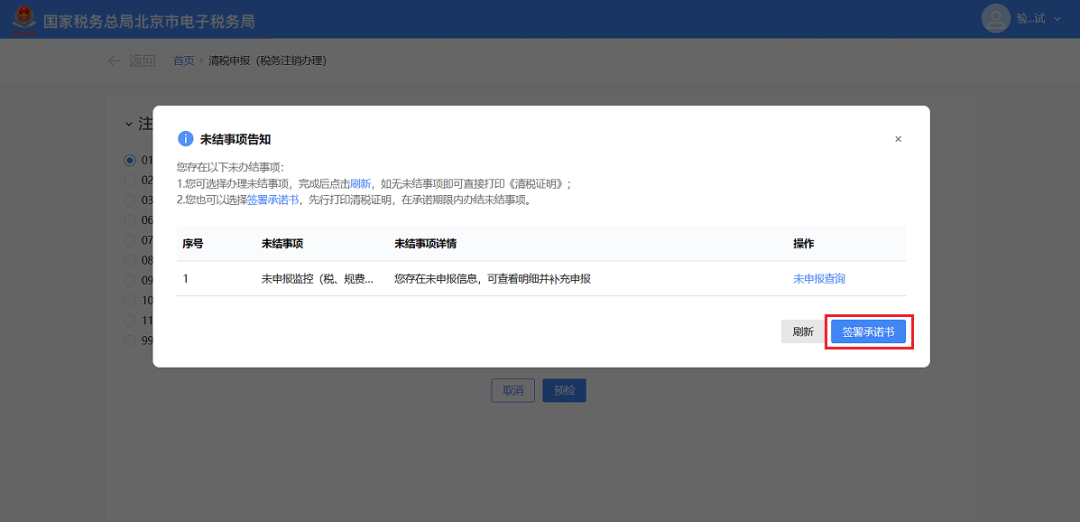Go to 首页 breadcrumb
The image size is (1080, 522).
click(183, 61)
